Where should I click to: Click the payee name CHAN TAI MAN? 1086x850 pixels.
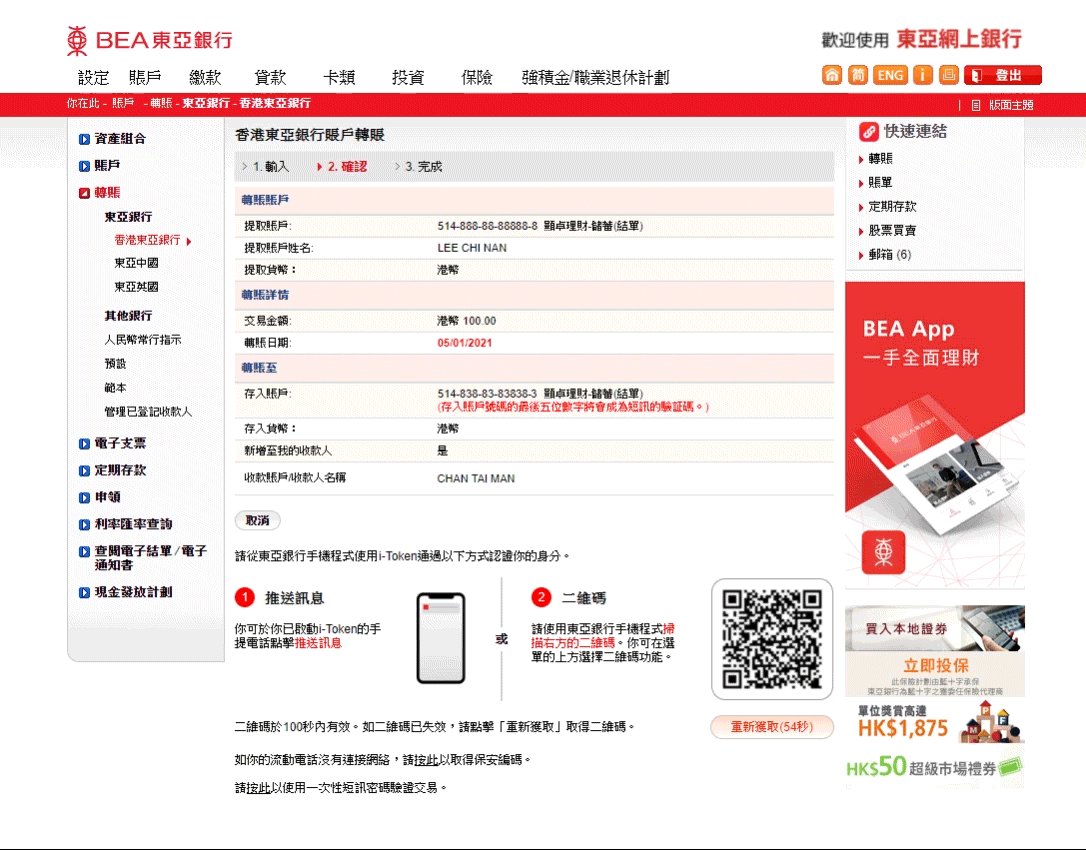[476, 479]
